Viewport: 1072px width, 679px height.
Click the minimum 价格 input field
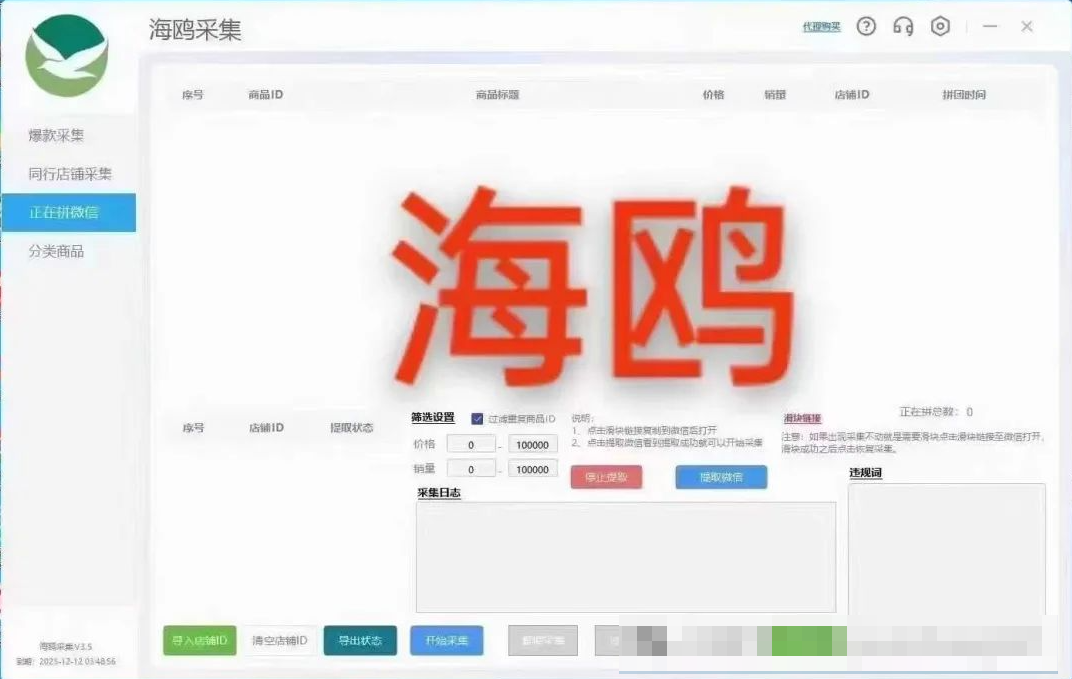(x=471, y=444)
